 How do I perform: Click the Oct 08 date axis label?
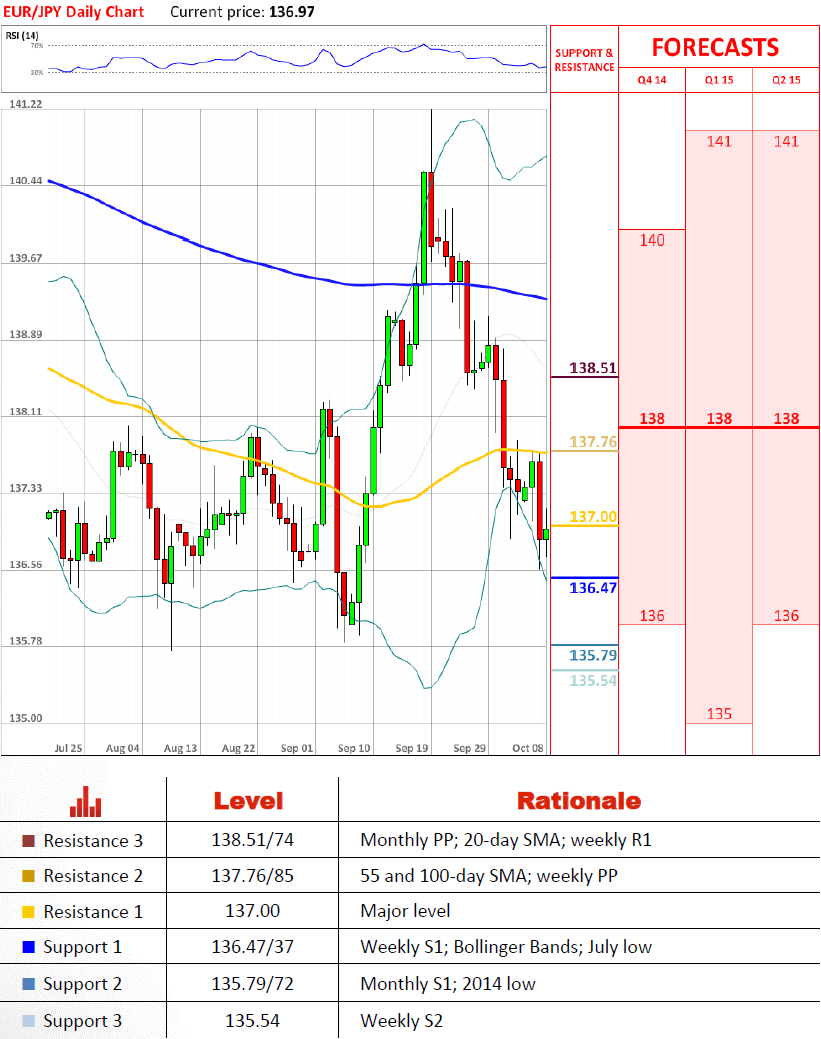coord(528,748)
